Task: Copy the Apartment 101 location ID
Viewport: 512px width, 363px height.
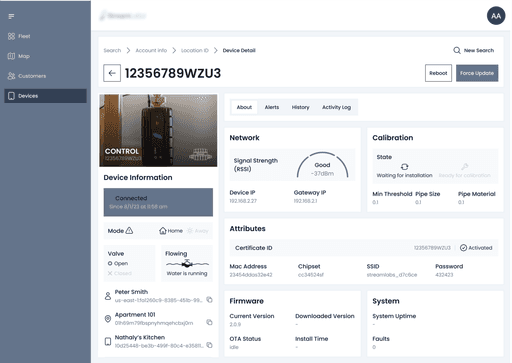Action: (209, 322)
